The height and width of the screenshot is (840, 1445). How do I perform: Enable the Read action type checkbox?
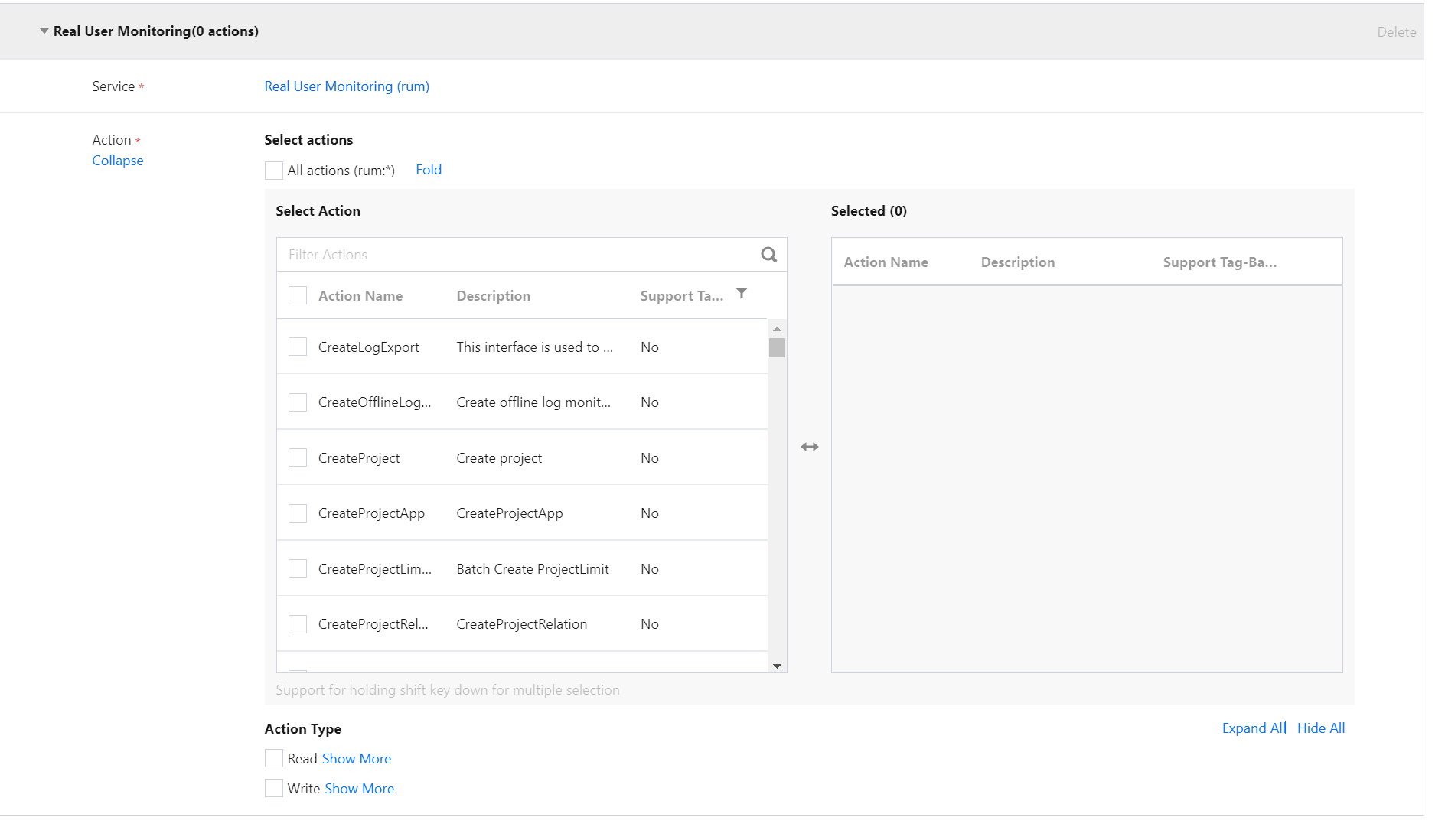pyautogui.click(x=274, y=759)
